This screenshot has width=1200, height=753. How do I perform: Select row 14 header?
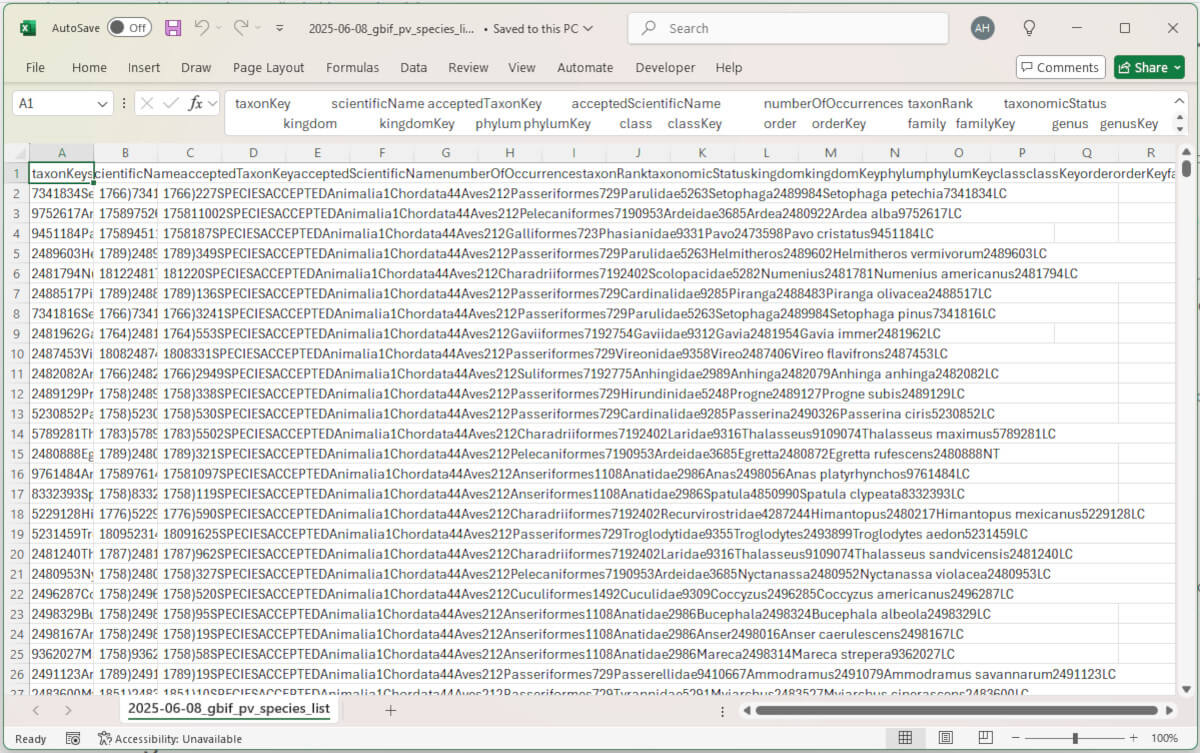coord(16,434)
